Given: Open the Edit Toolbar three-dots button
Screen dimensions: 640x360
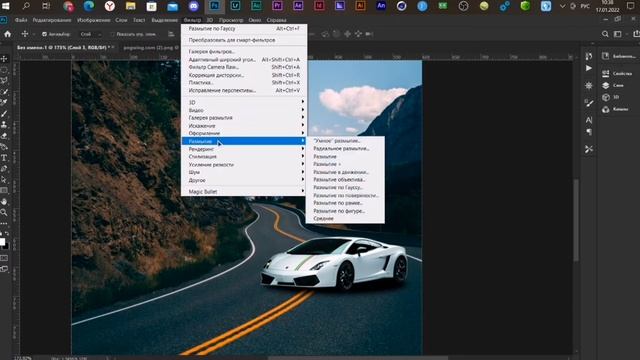Looking at the screenshot, I should point(4,224).
